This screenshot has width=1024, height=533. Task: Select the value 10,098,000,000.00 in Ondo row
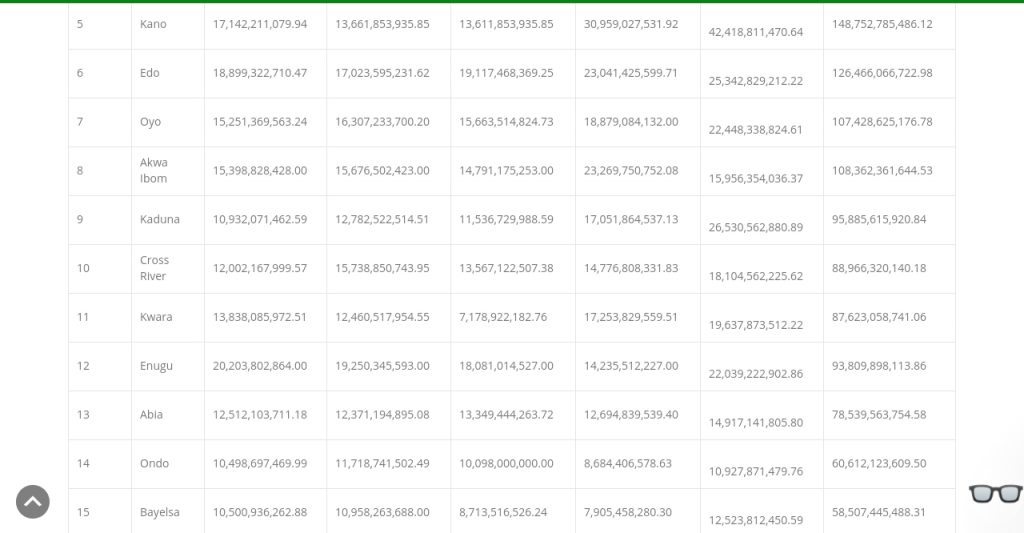coord(506,464)
